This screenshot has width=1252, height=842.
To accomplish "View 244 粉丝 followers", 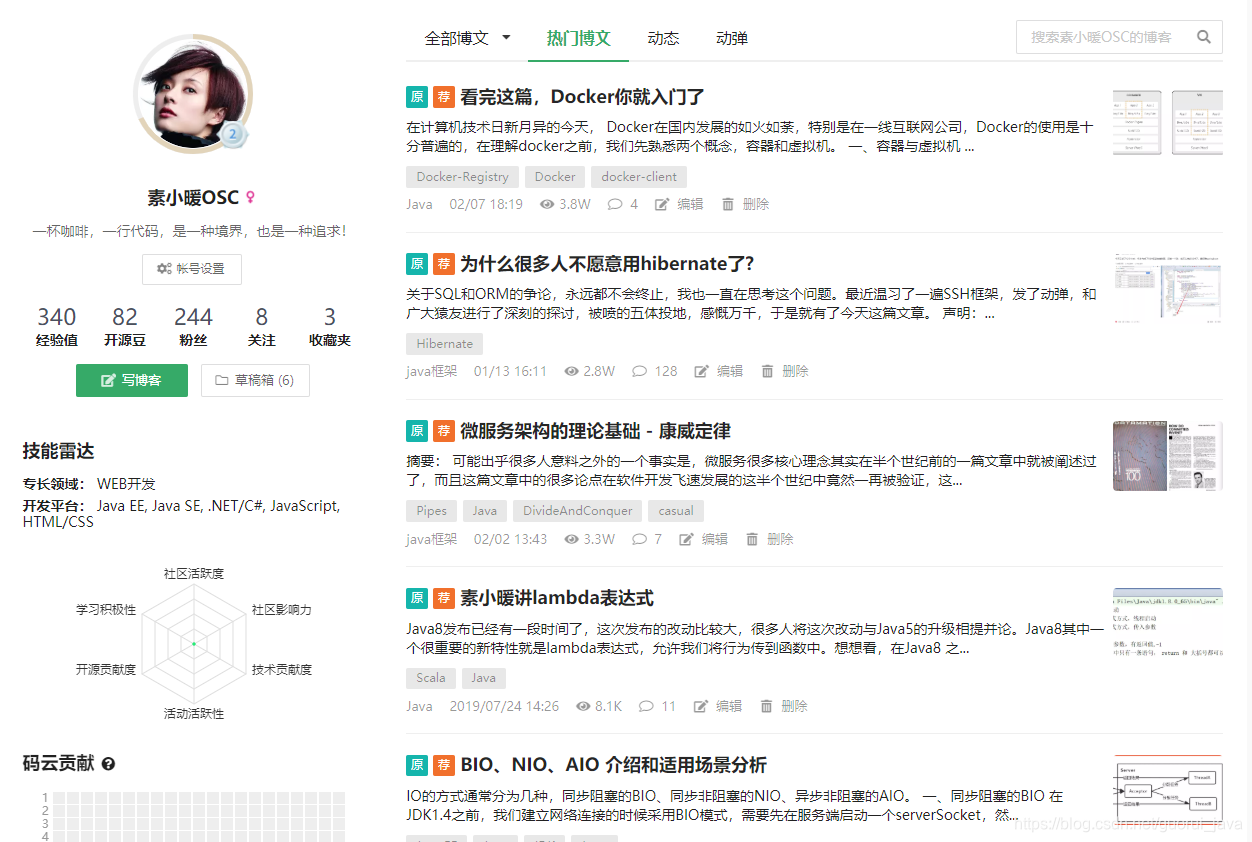I will [193, 327].
